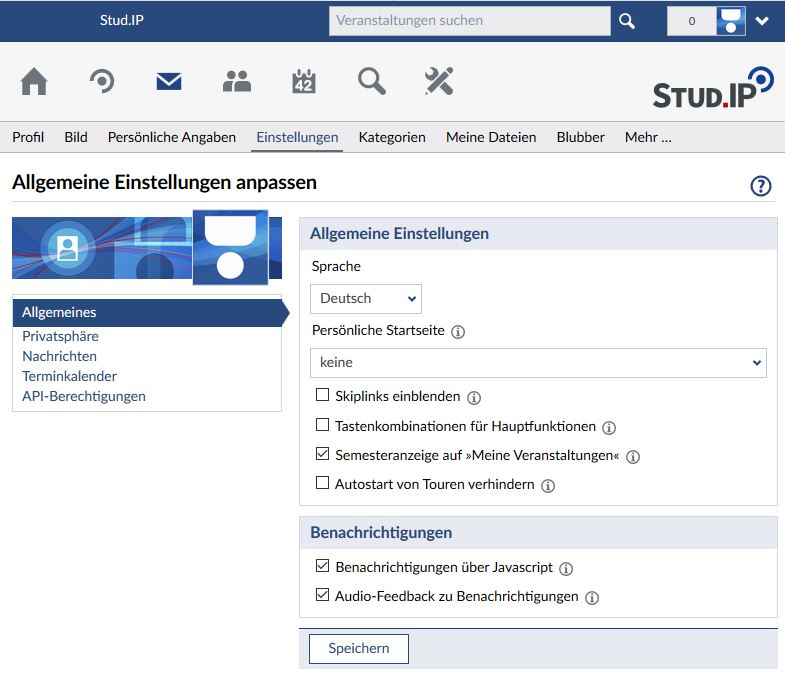Click the Speichern button
This screenshot has height=675, width=785.
(359, 648)
